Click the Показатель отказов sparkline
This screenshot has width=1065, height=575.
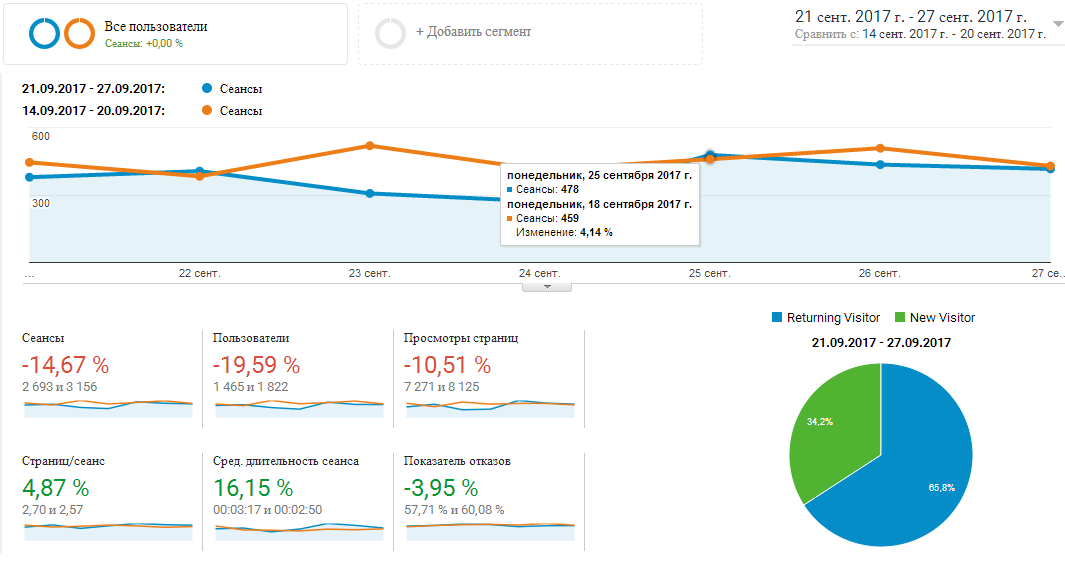[x=490, y=531]
